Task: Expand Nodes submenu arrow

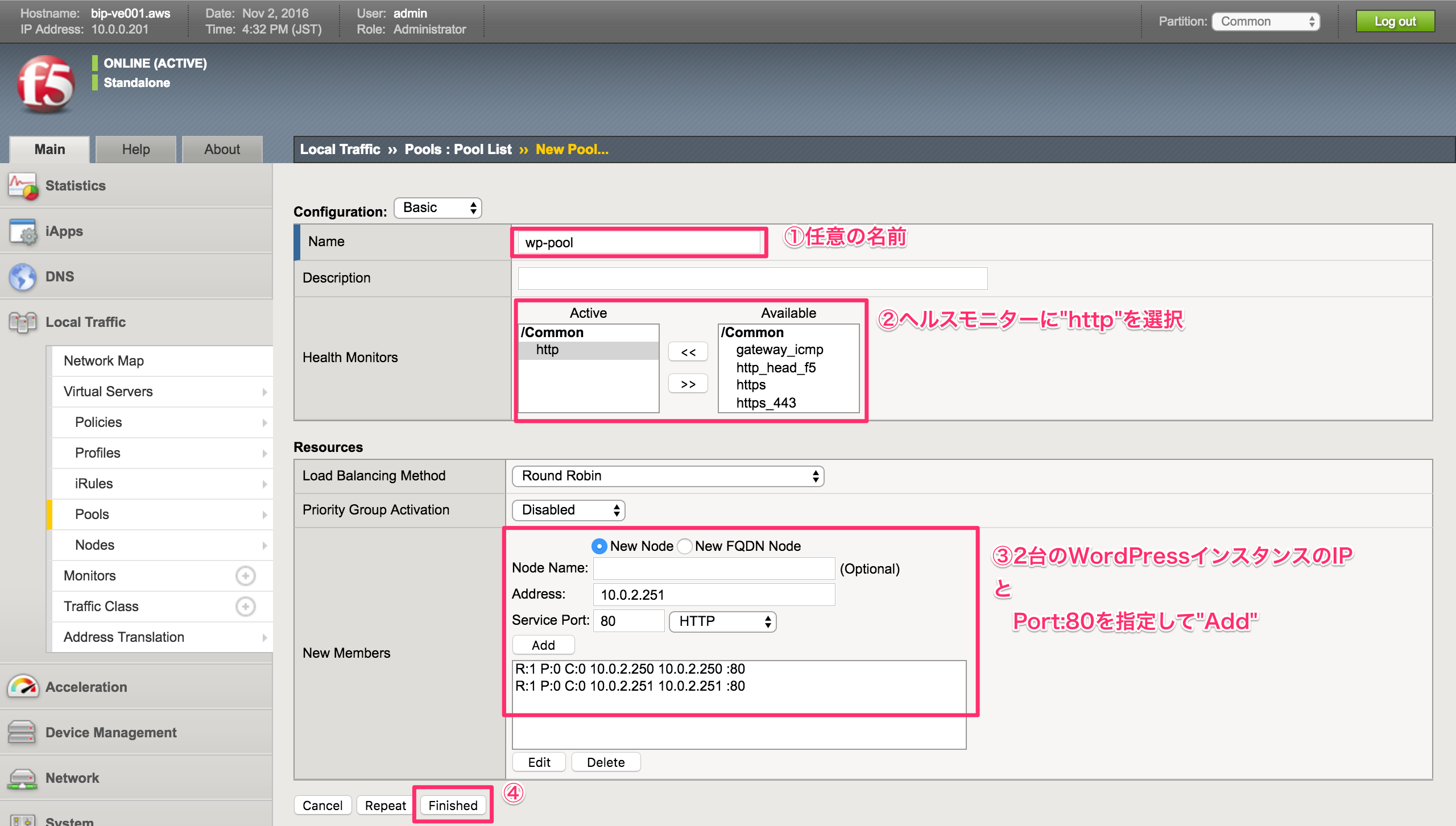Action: [x=264, y=546]
